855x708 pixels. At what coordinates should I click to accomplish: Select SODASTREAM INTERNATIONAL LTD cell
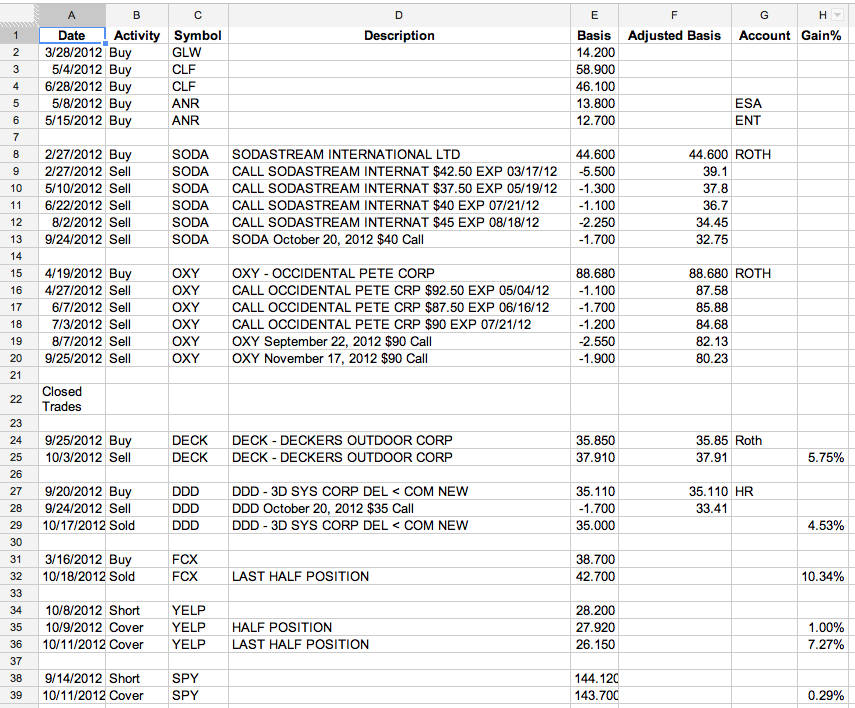tap(399, 154)
